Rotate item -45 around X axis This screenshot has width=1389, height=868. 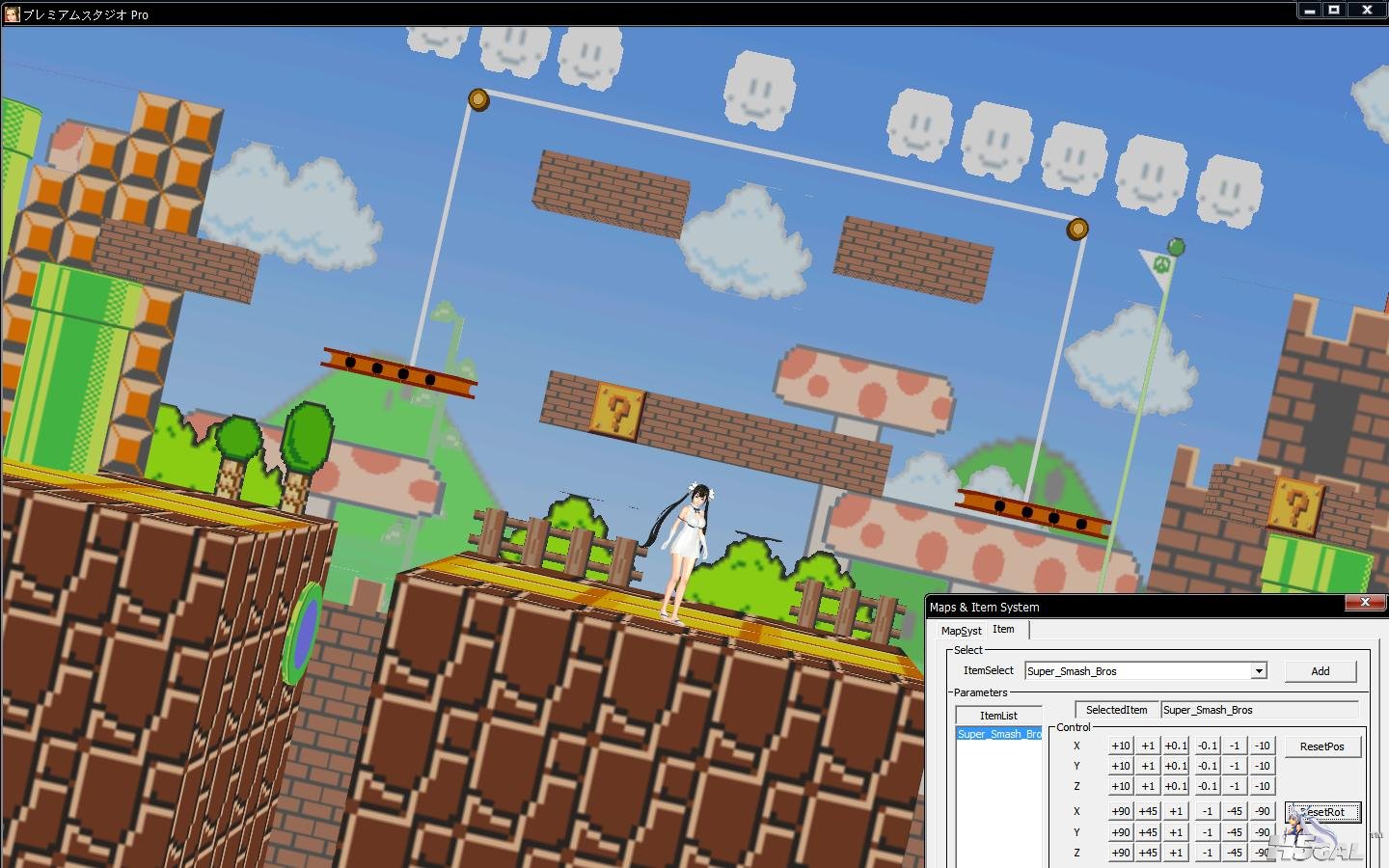(1235, 811)
